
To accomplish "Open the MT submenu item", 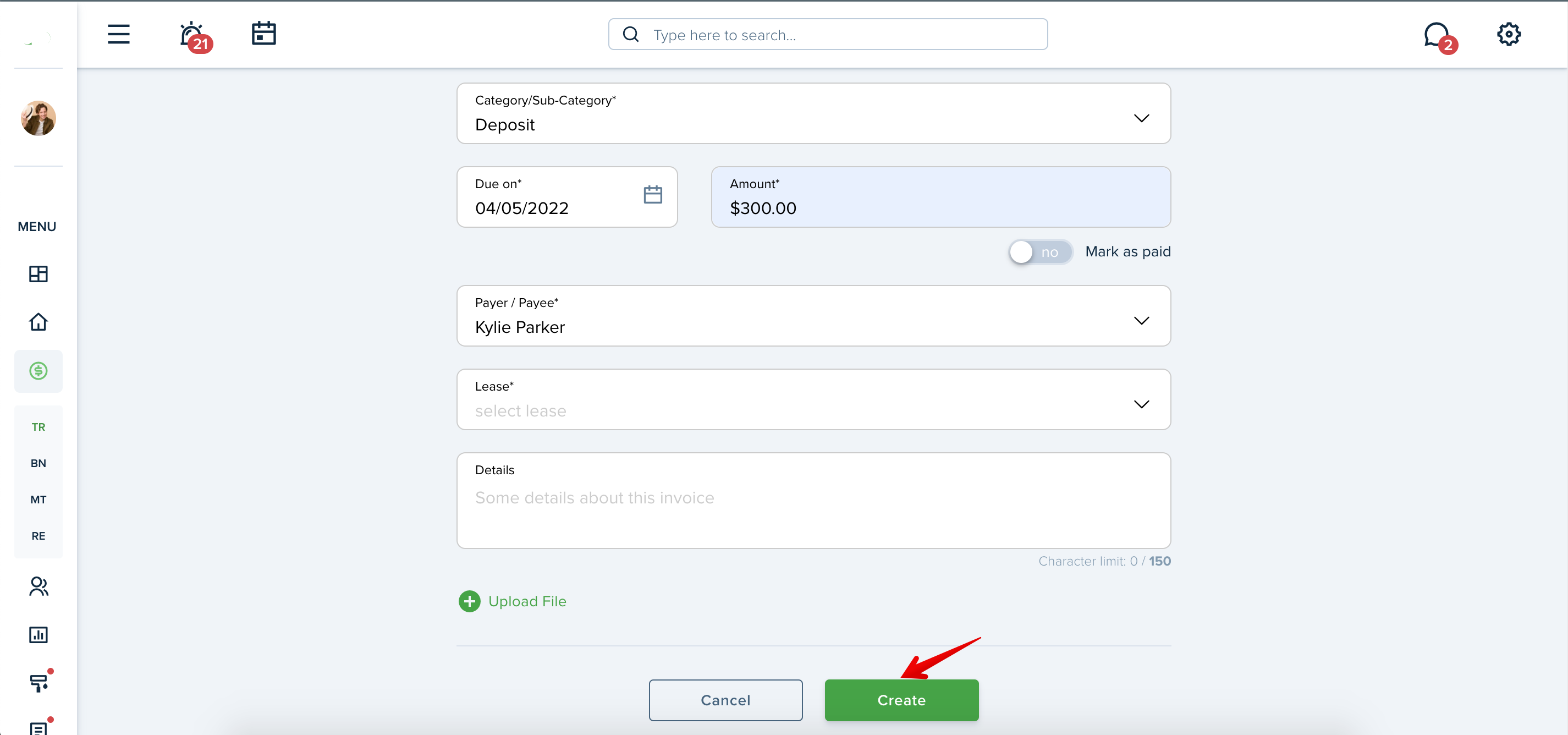I will tap(38, 500).
